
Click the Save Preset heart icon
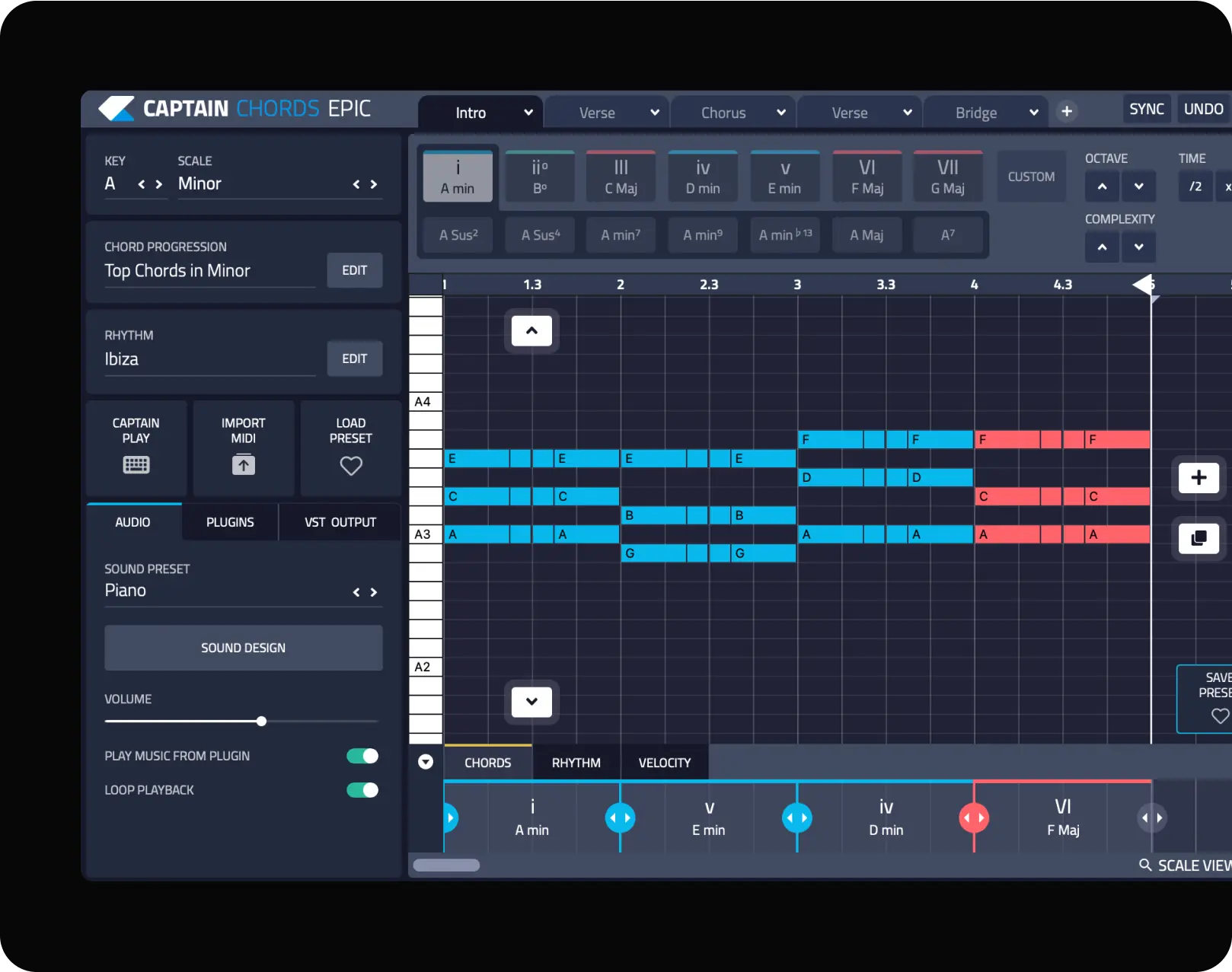pos(1220,715)
